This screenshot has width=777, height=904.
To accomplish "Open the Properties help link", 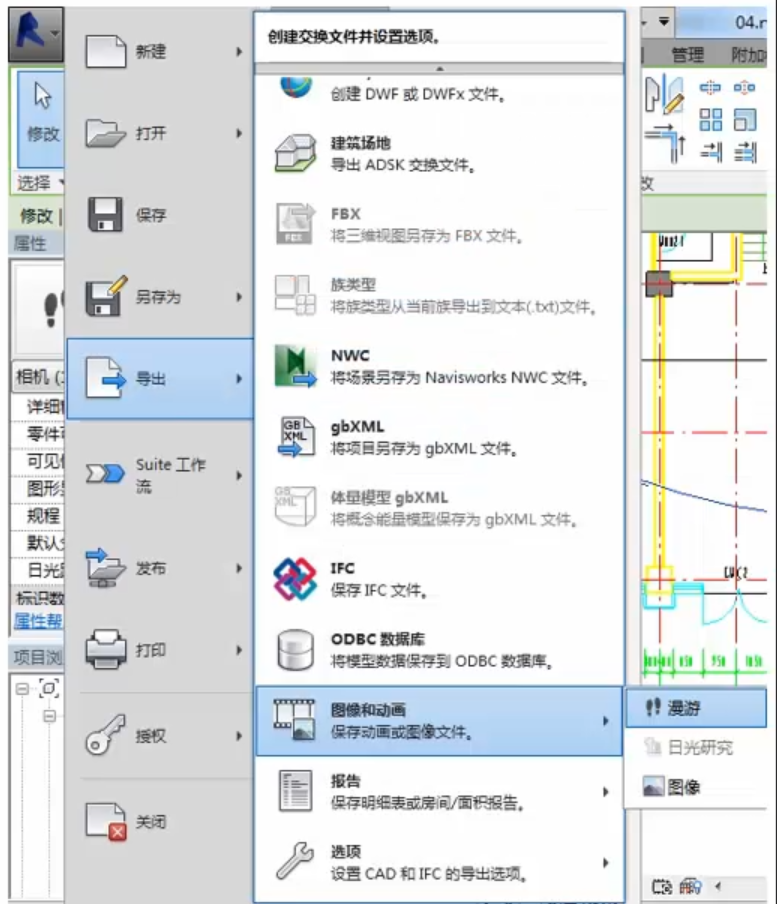I will [36, 620].
